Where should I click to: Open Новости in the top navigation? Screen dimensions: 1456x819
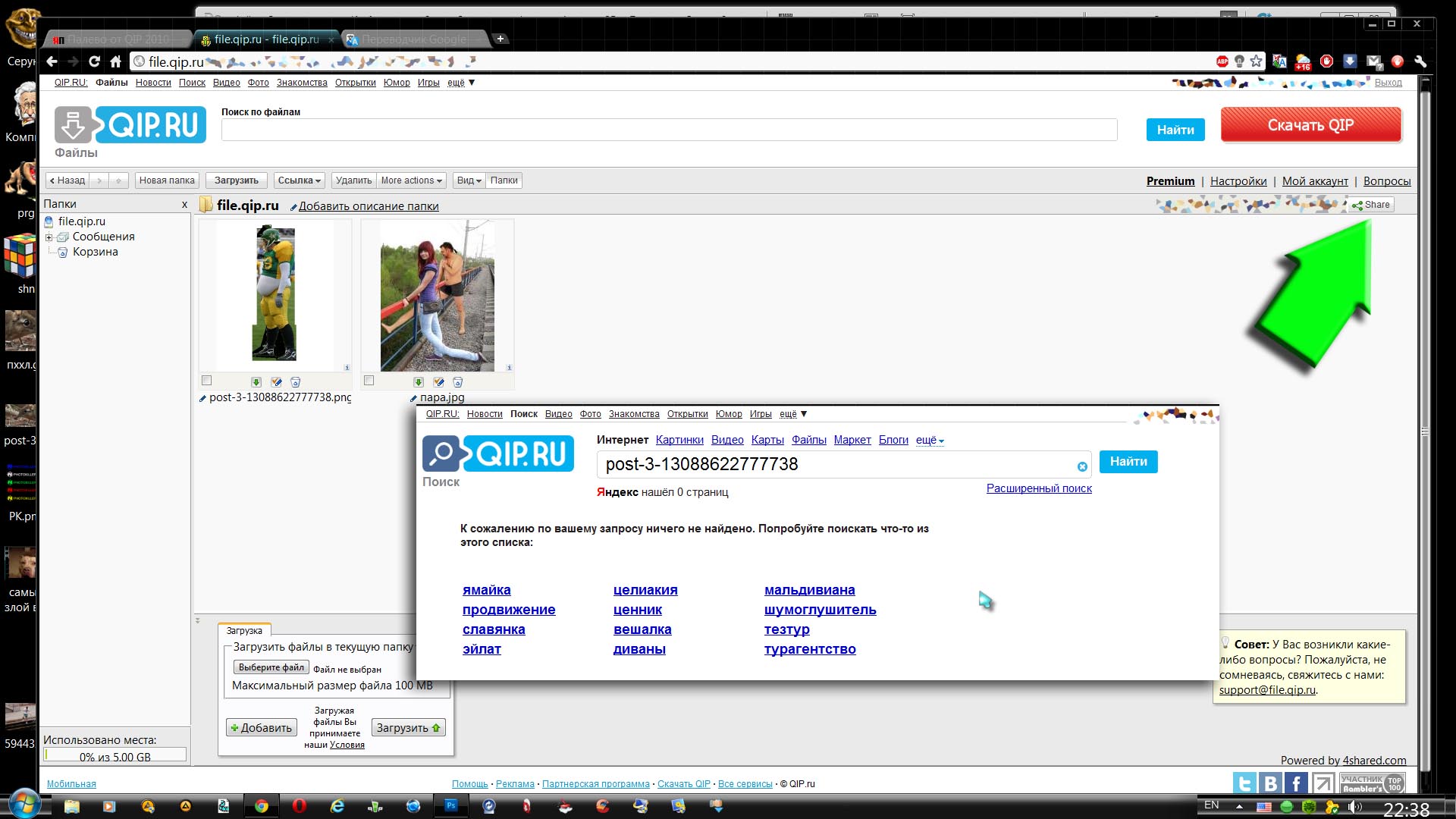point(153,83)
